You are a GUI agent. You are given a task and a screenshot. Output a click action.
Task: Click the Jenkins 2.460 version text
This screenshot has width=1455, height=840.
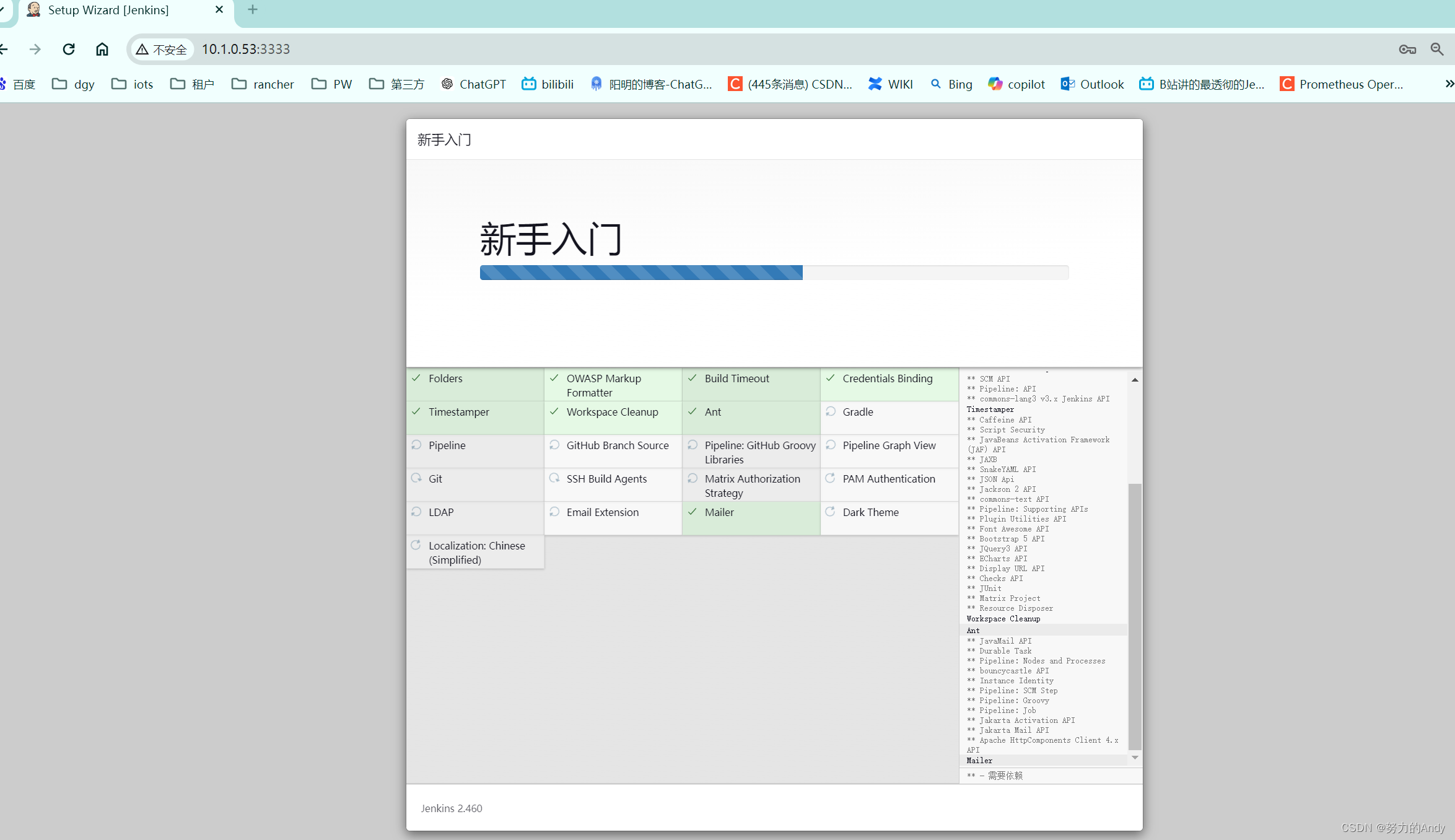point(452,808)
